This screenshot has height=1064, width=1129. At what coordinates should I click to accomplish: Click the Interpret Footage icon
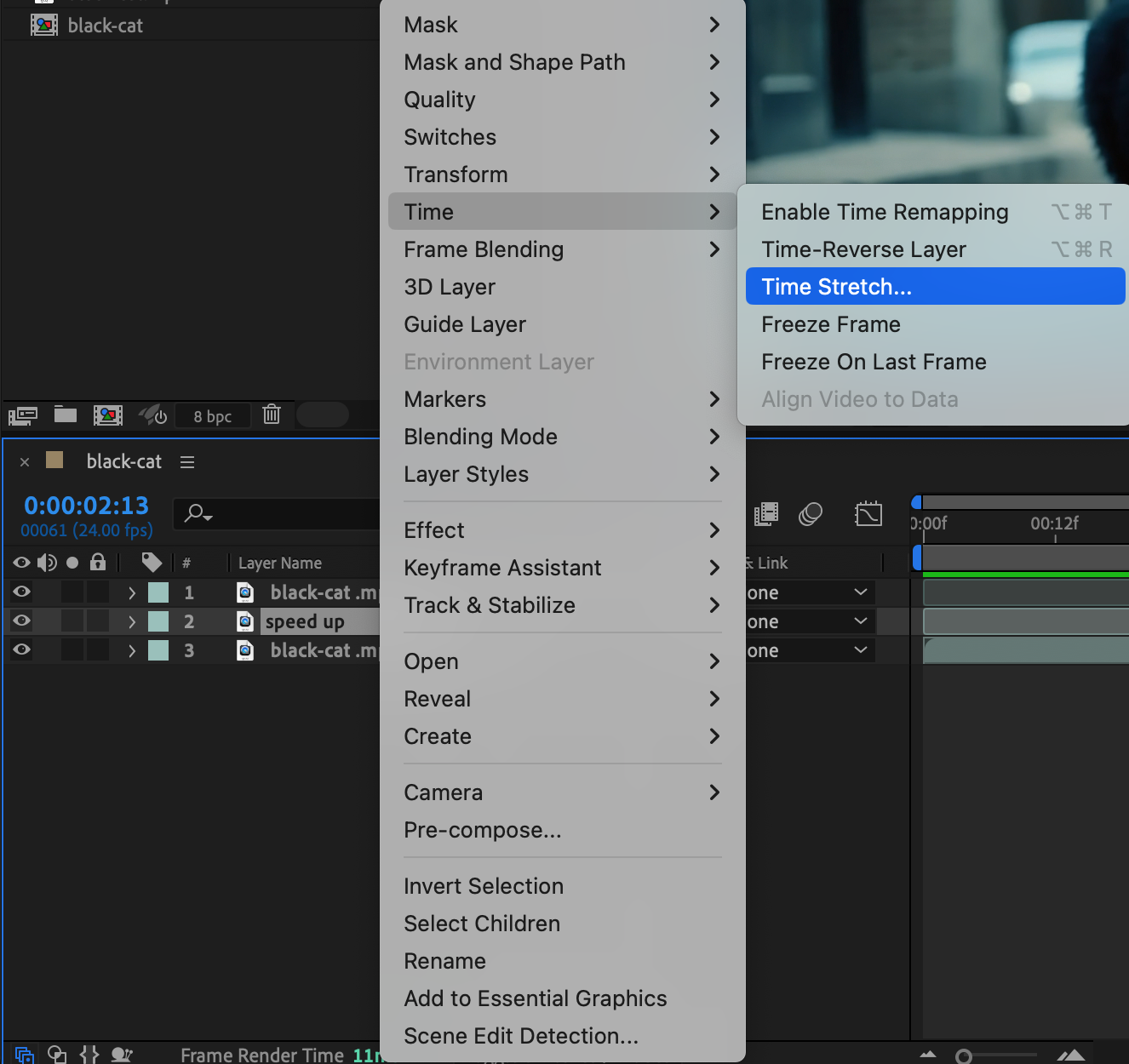pyautogui.click(x=23, y=415)
